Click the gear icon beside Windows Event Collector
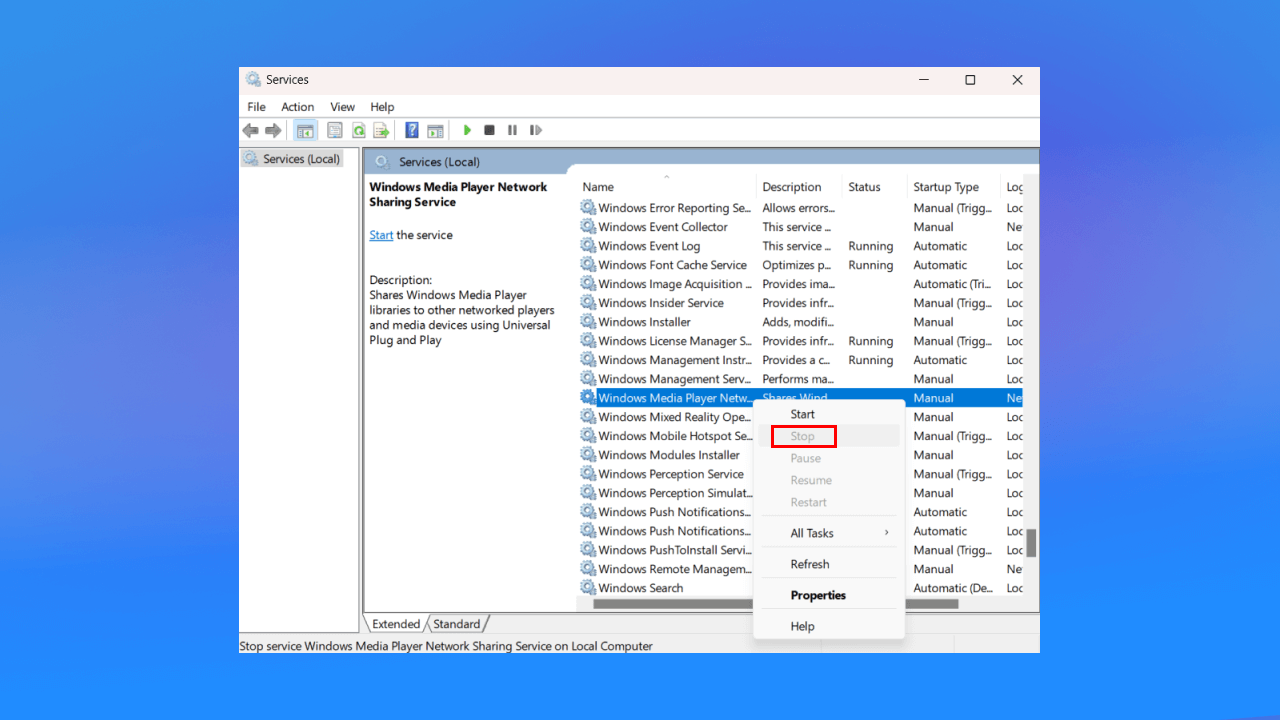 click(588, 227)
